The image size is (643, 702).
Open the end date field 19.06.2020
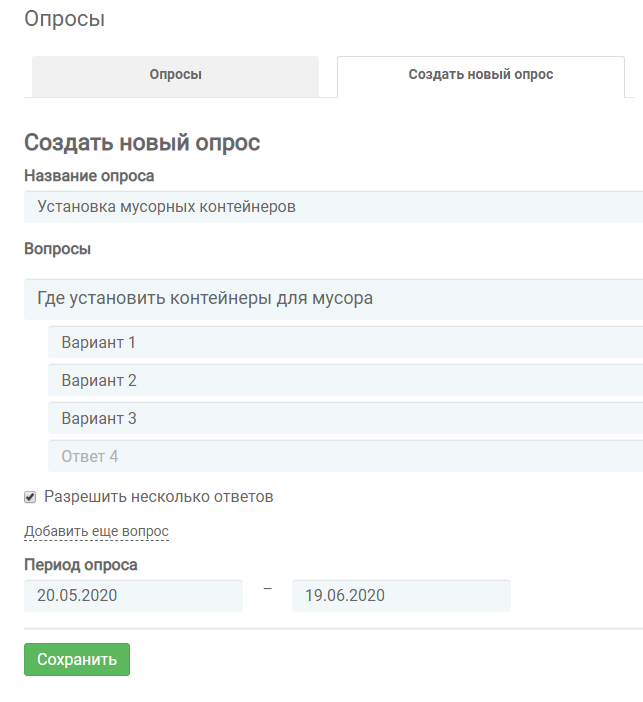click(x=401, y=595)
